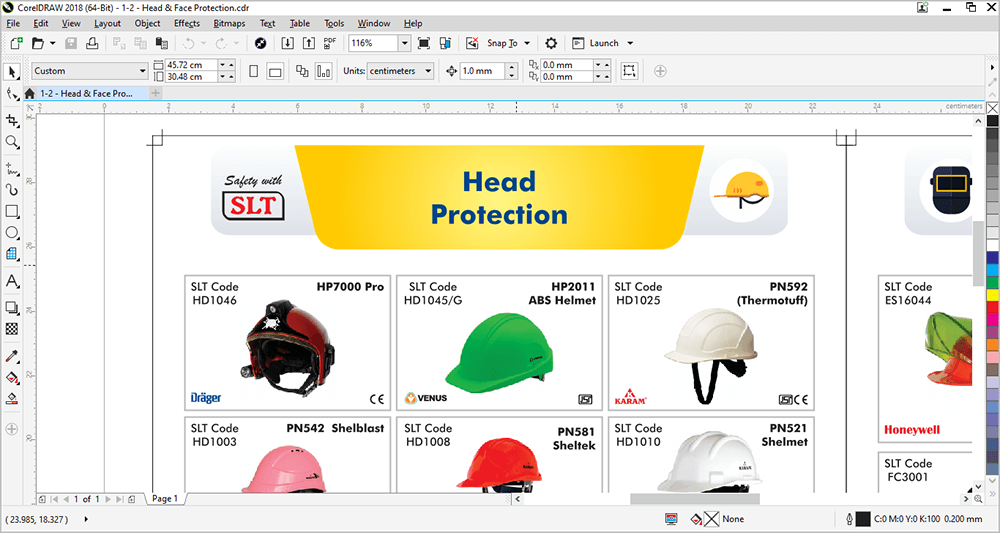Select the Freehand drawing tool

pyautogui.click(x=12, y=169)
